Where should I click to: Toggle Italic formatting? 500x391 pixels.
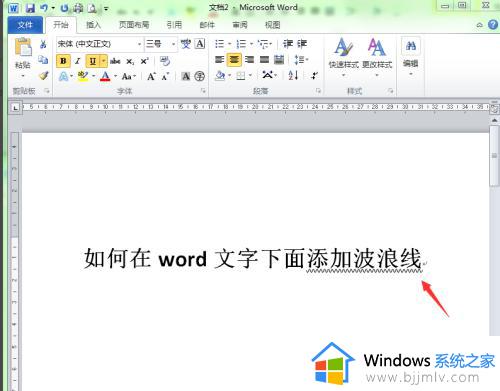tap(78, 61)
